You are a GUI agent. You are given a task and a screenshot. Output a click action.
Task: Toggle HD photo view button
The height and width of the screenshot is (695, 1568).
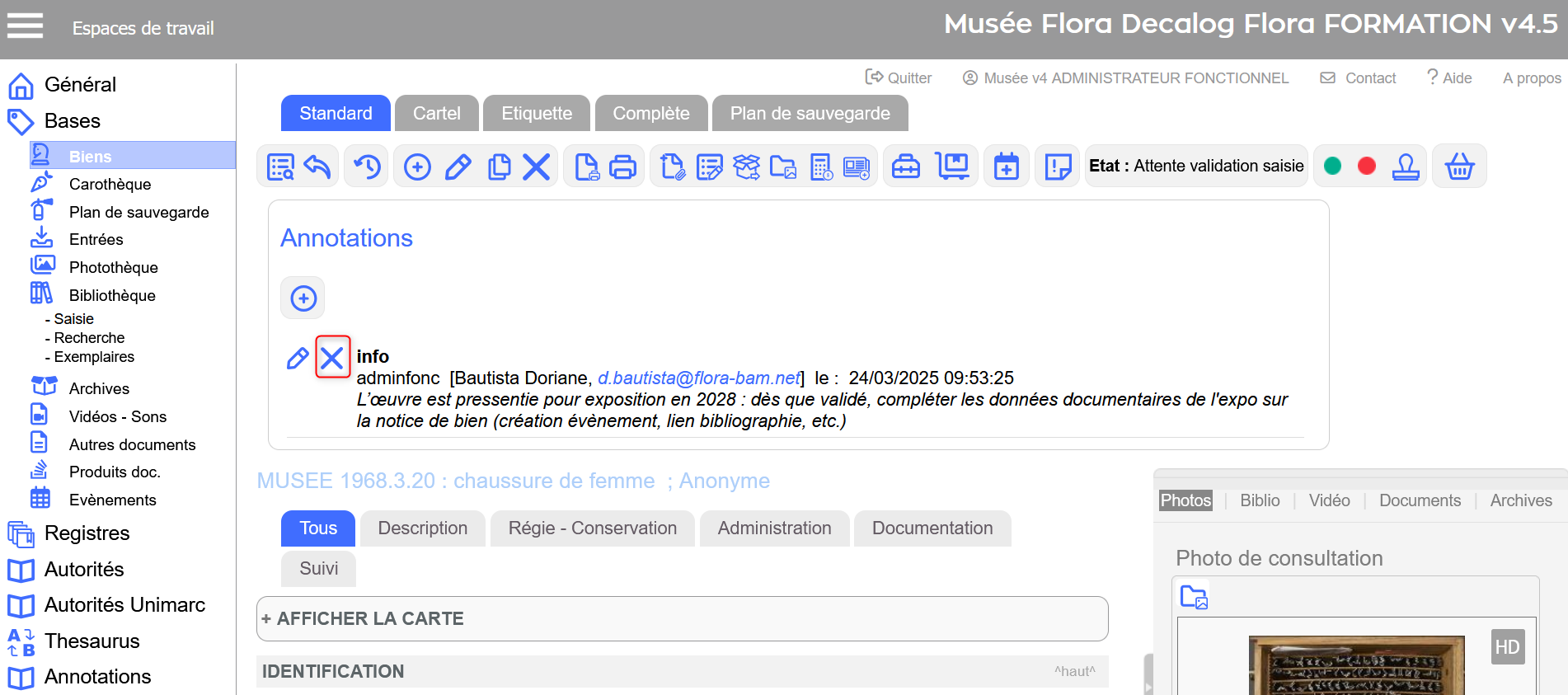coord(1507,647)
